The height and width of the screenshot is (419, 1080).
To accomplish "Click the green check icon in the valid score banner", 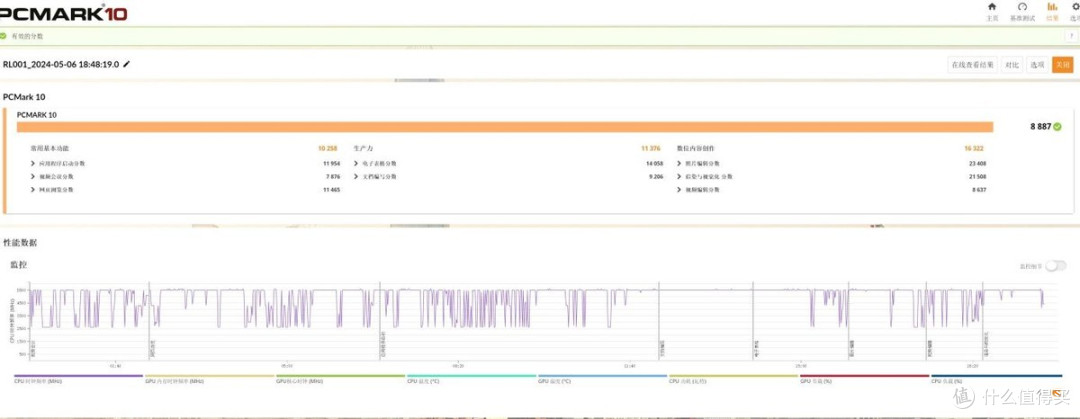I will point(3,35).
